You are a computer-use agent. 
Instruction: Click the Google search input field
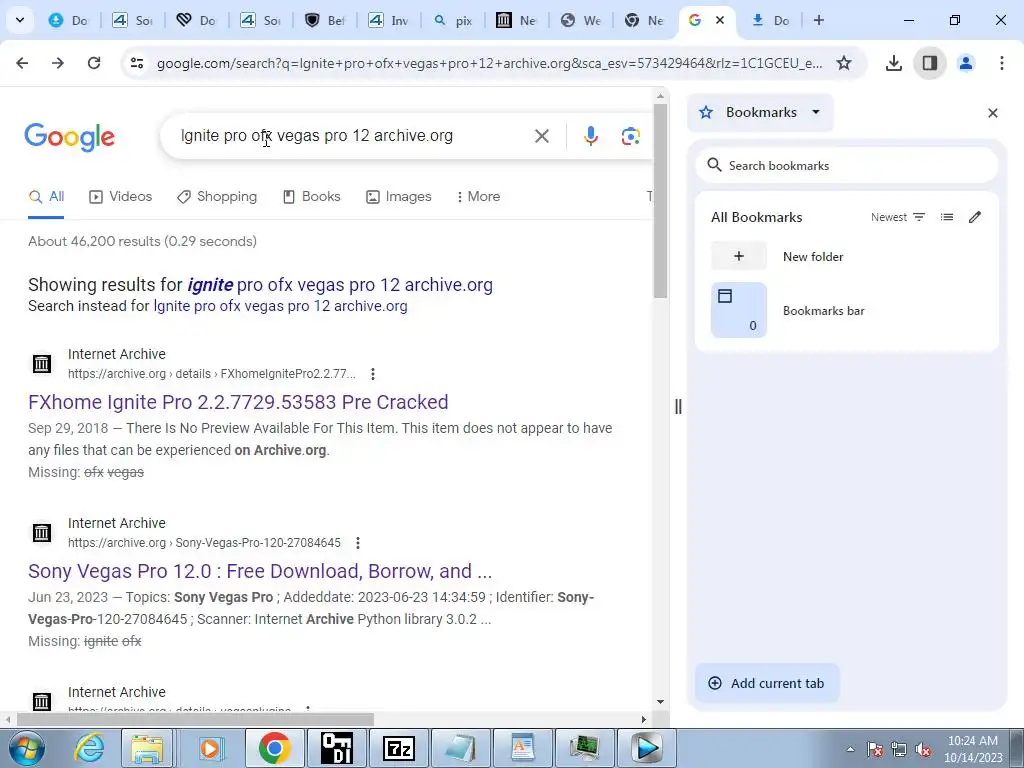click(353, 136)
